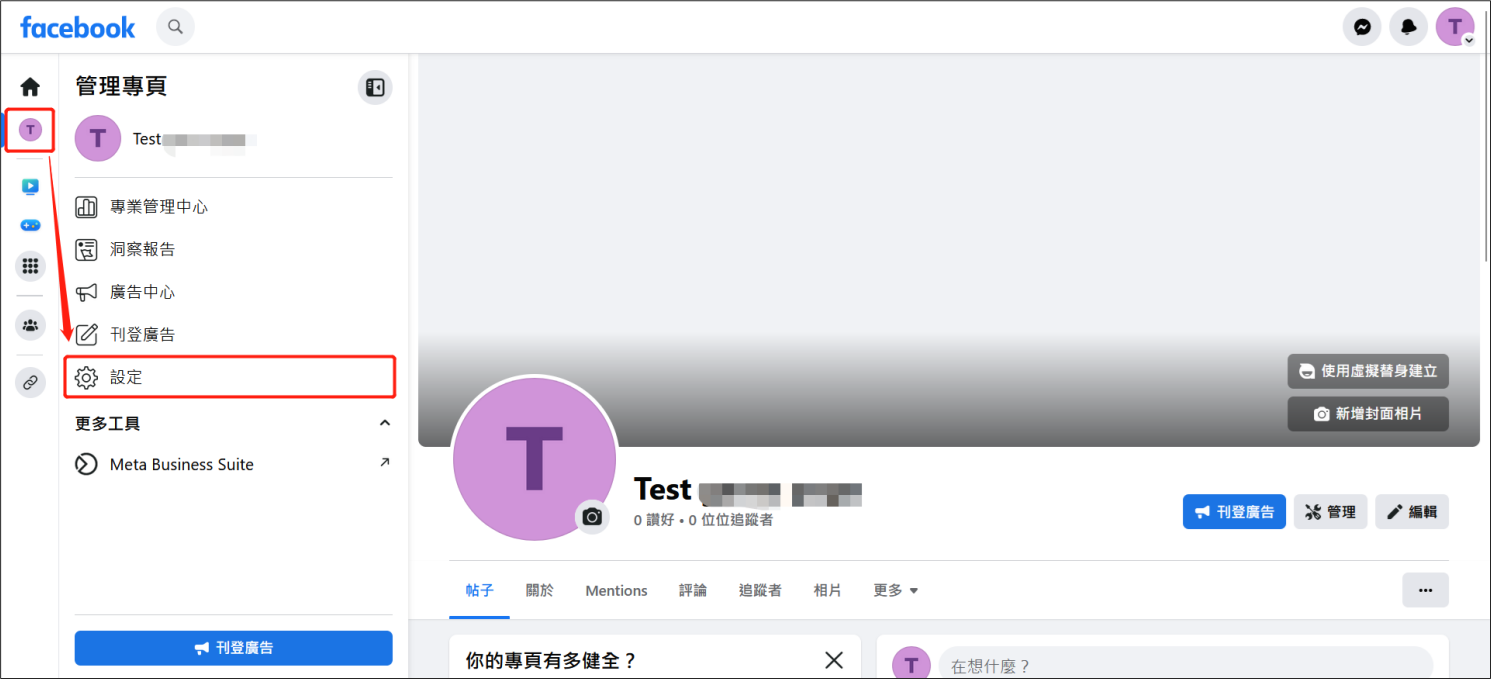The width and height of the screenshot is (1491, 679).
Task: Switch to the Mentions tab
Action: pyautogui.click(x=615, y=590)
